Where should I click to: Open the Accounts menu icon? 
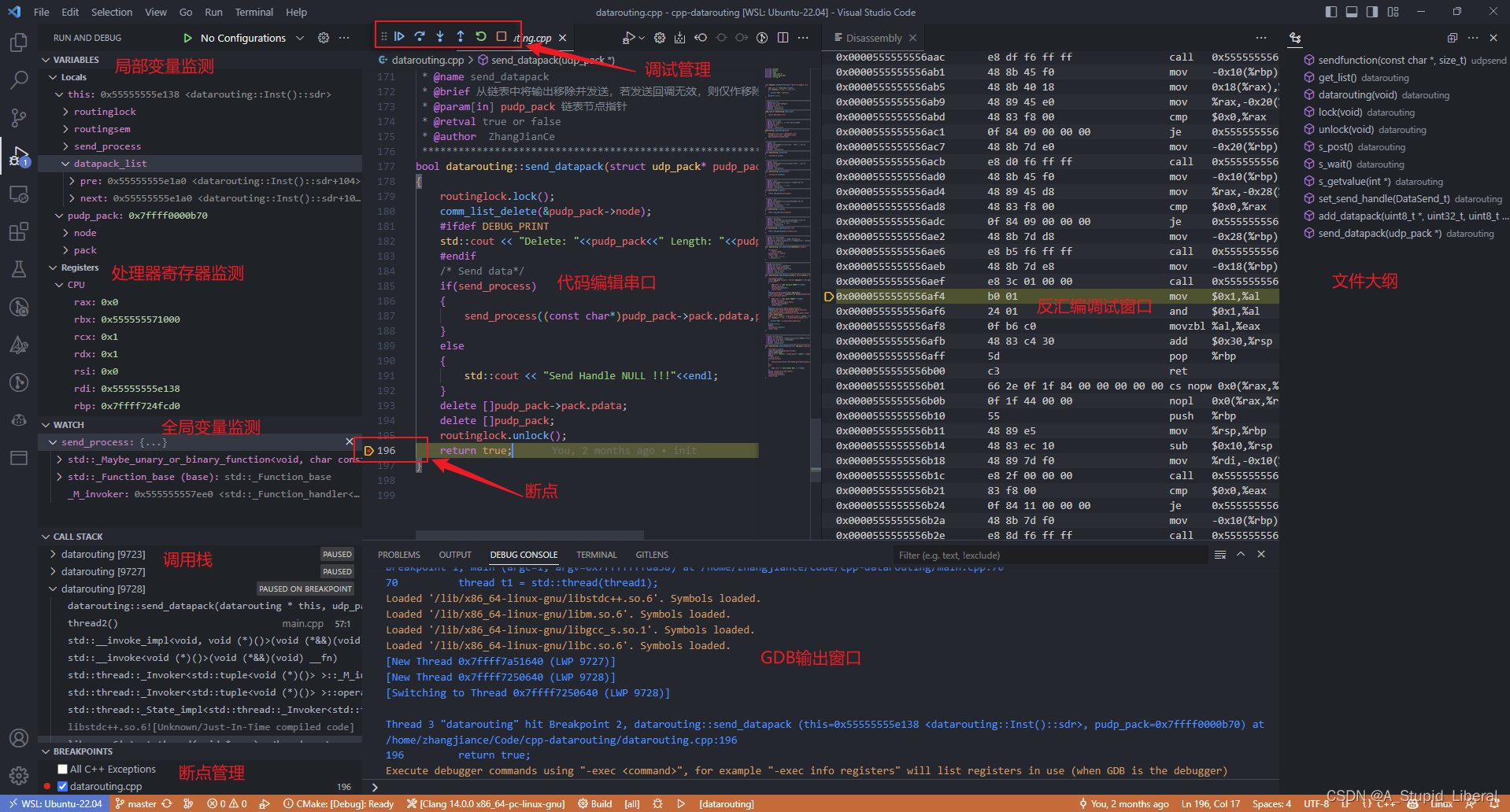click(19, 738)
